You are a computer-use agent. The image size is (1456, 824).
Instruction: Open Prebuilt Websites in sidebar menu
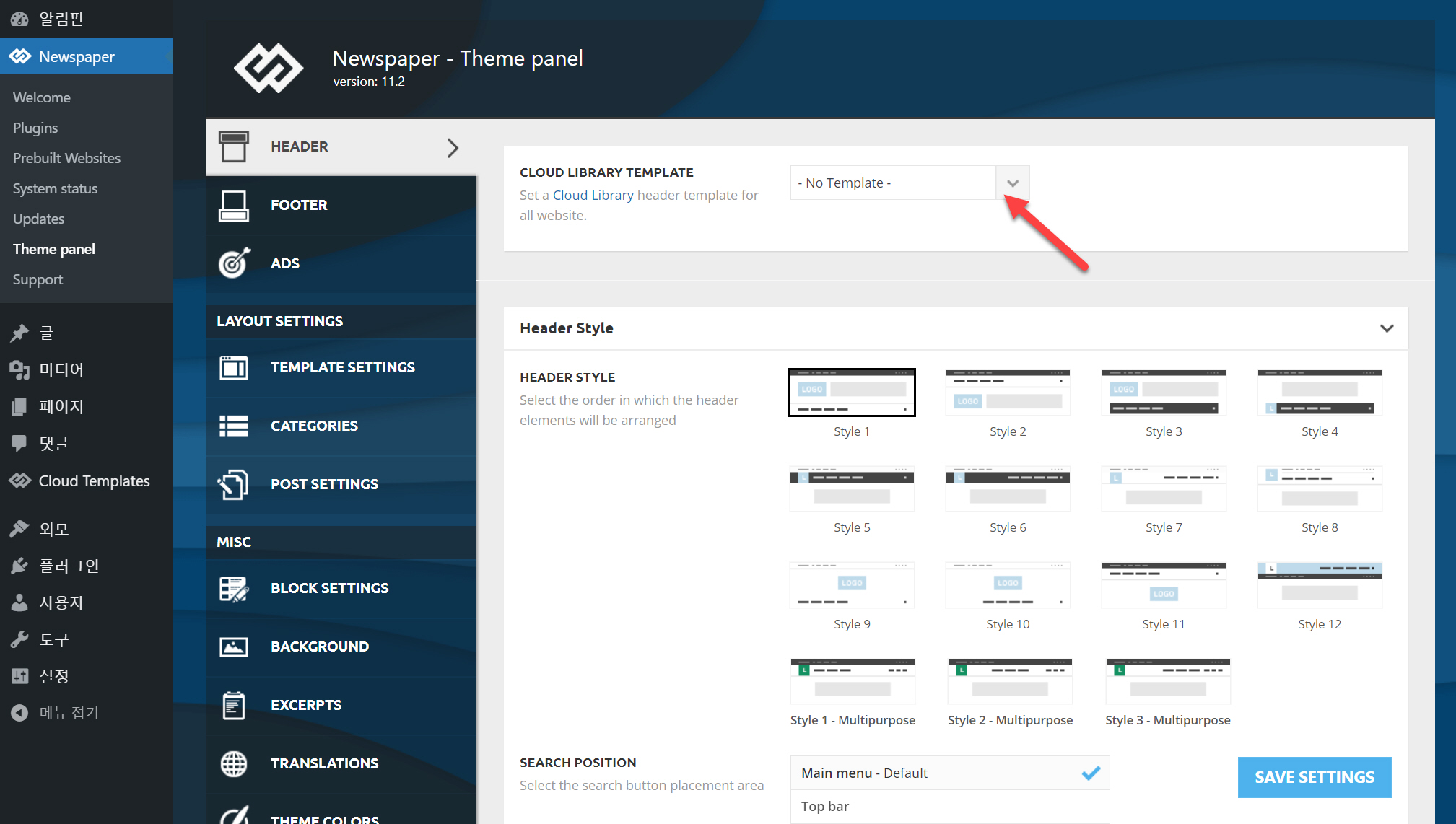(x=66, y=158)
